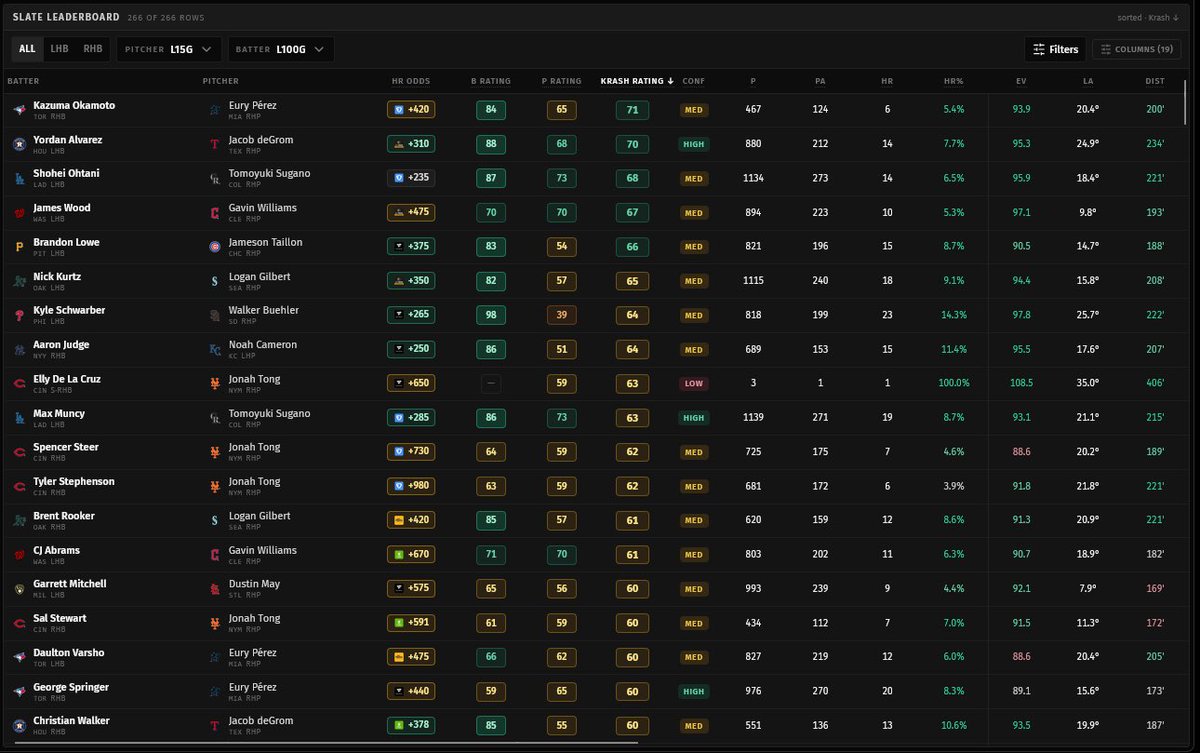Click Dodgers logo next to Shohei Ohtani
The height and width of the screenshot is (753, 1200).
point(18,179)
